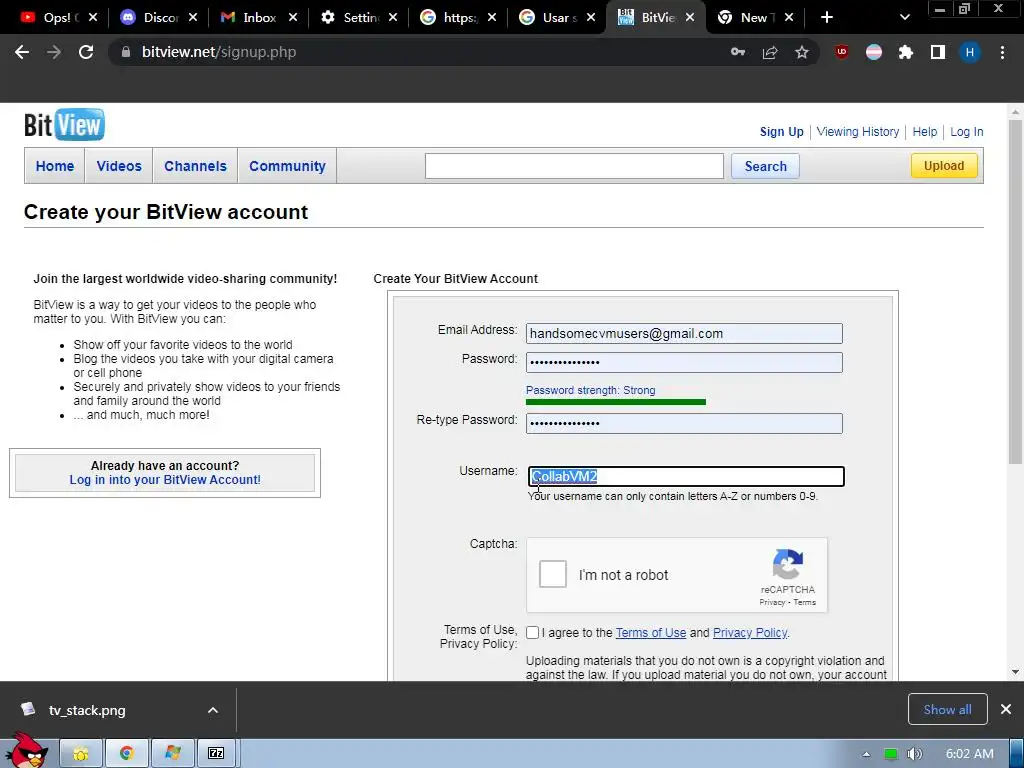Open the Community navigation item
This screenshot has height=768, width=1024.
click(287, 166)
